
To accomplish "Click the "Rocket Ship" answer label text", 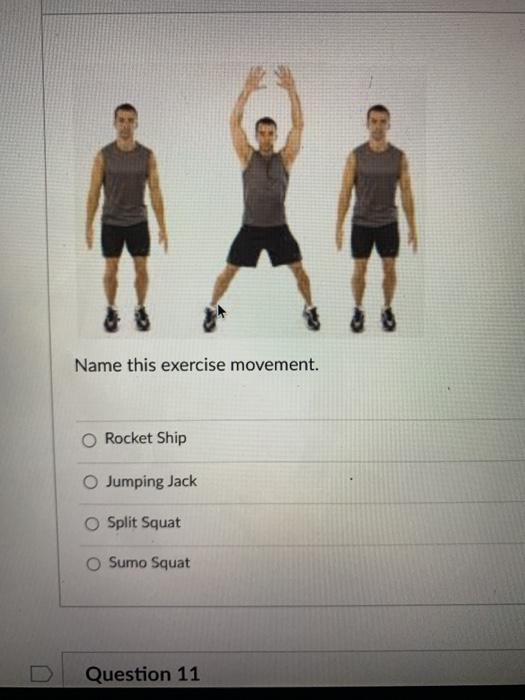I will (146, 438).
